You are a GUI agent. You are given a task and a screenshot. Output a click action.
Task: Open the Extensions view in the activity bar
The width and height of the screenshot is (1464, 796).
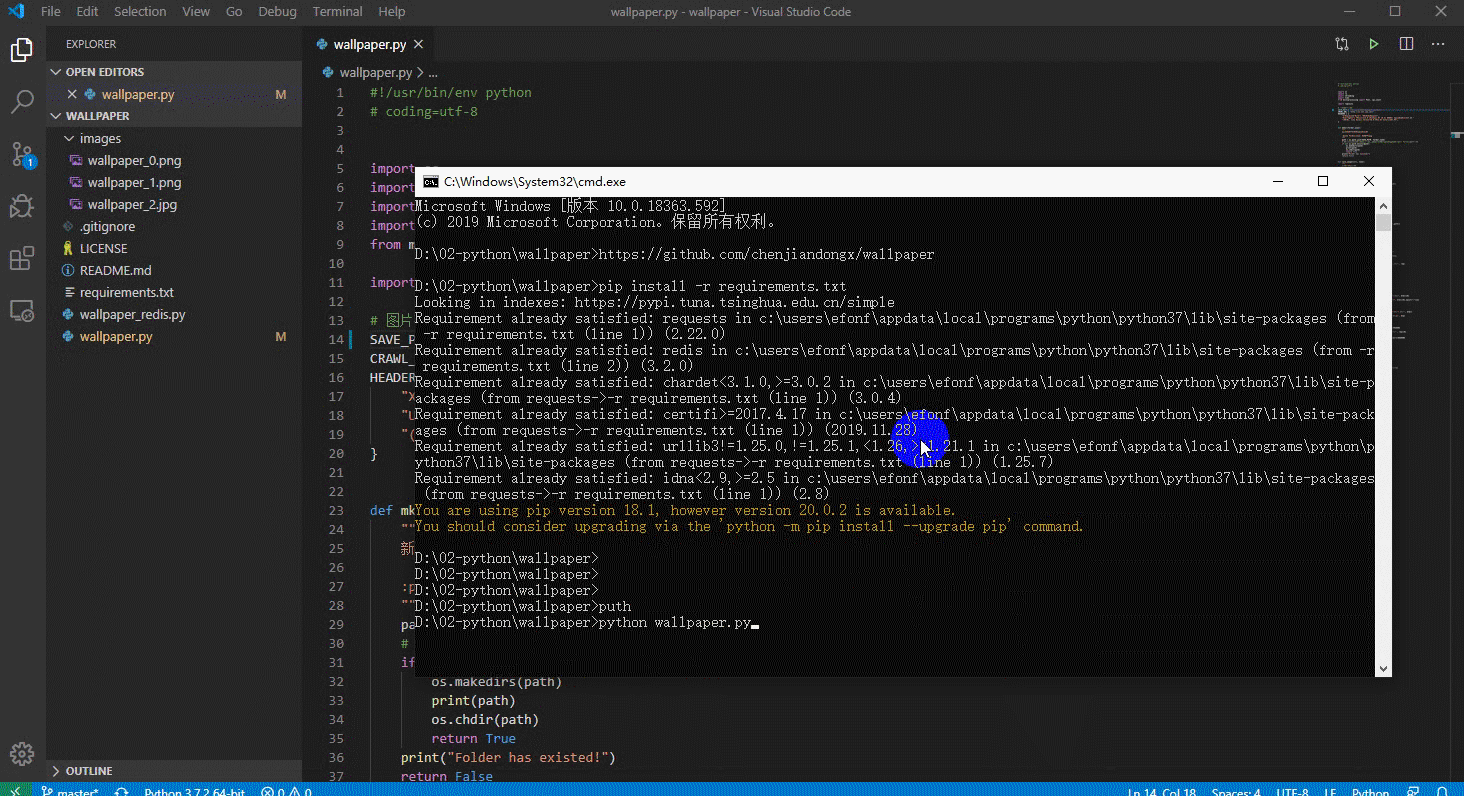tap(22, 259)
